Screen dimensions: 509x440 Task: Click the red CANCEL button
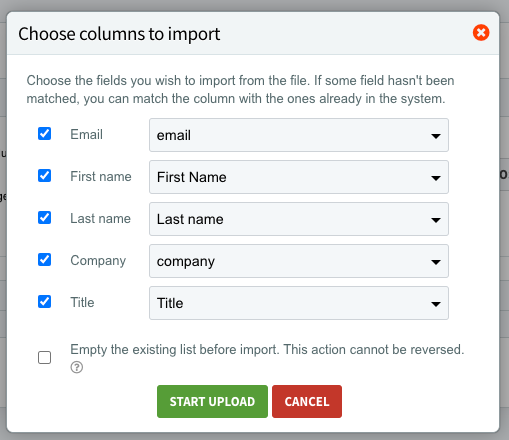307,401
